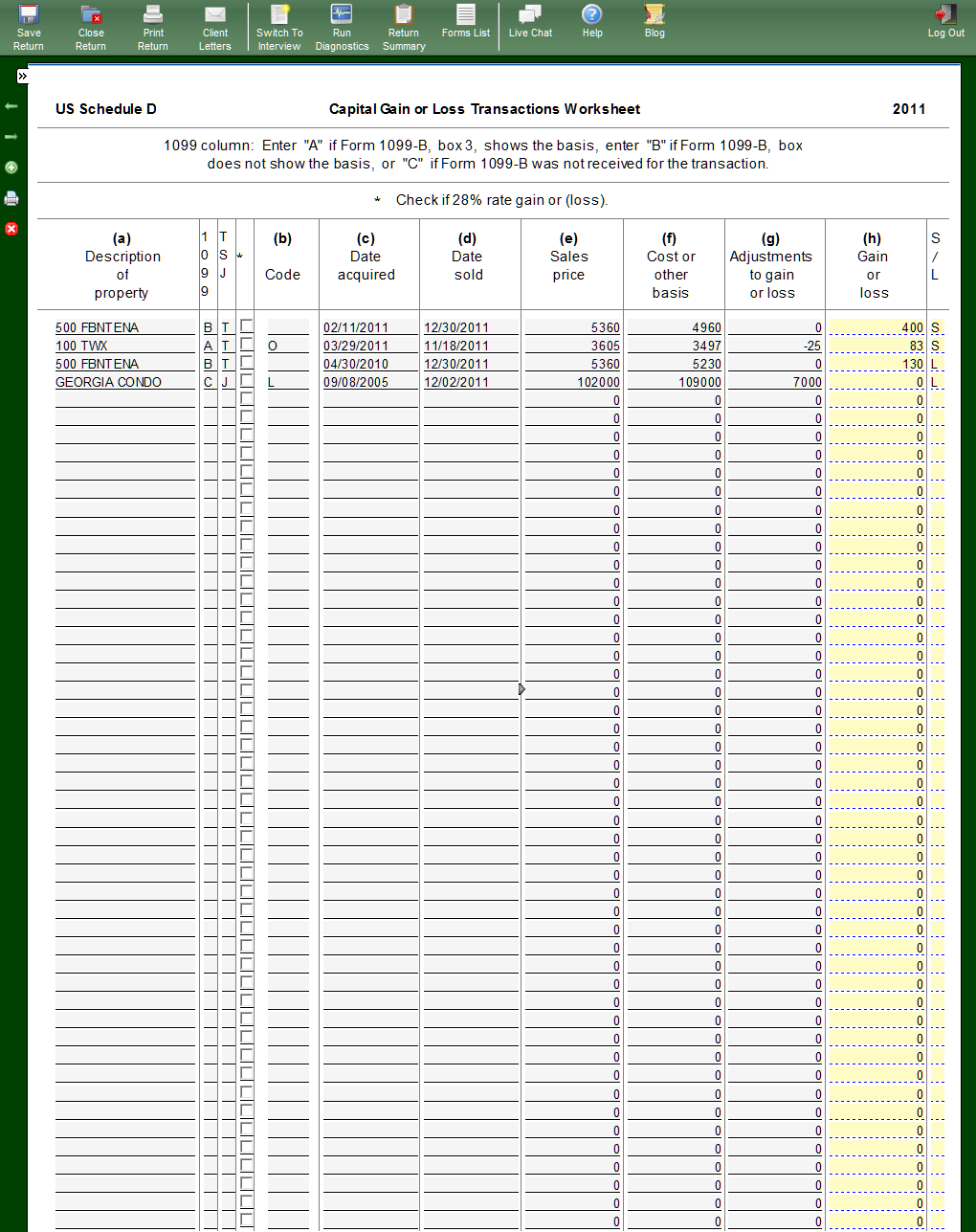
Task: Open the Return Summary
Action: 404,27
